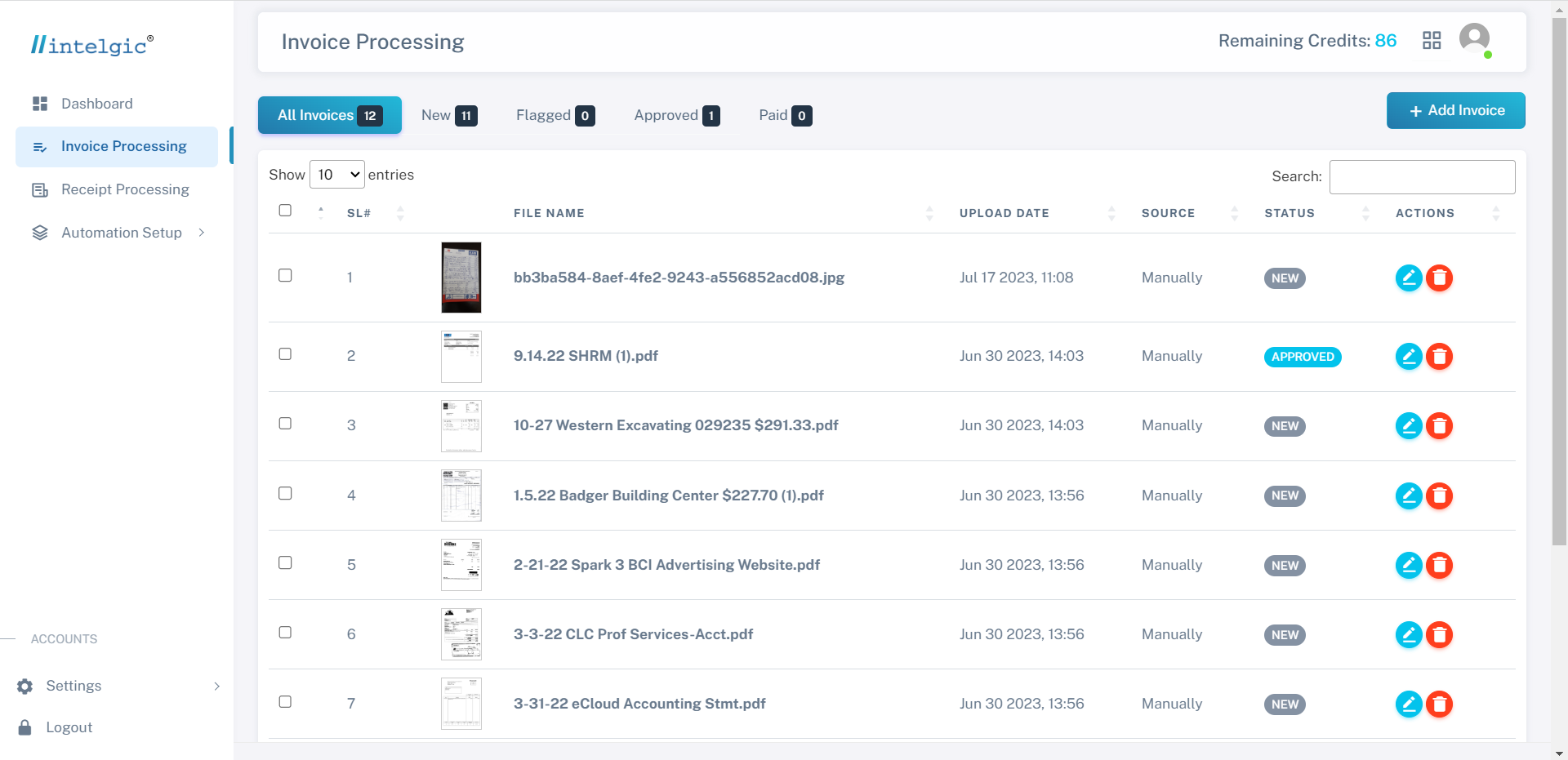Click the user avatar icon top right
This screenshot has width=1568, height=760.
click(x=1475, y=38)
